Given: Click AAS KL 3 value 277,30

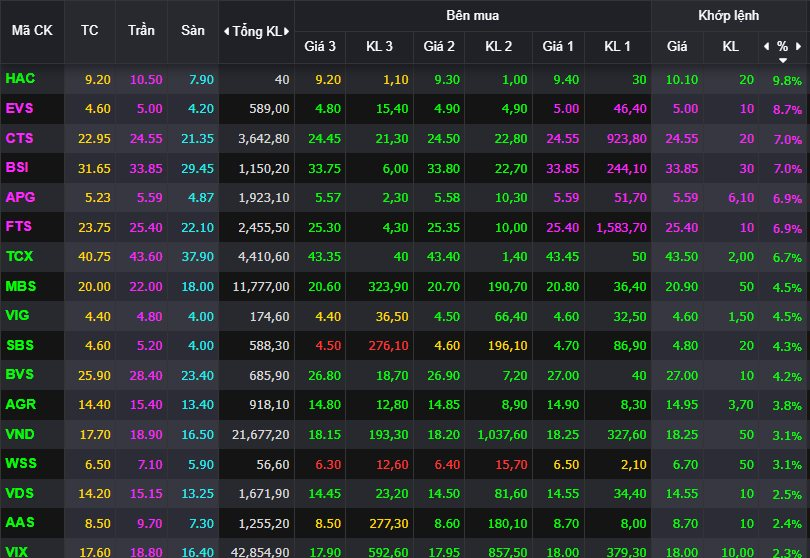Looking at the screenshot, I should pyautogui.click(x=388, y=524).
